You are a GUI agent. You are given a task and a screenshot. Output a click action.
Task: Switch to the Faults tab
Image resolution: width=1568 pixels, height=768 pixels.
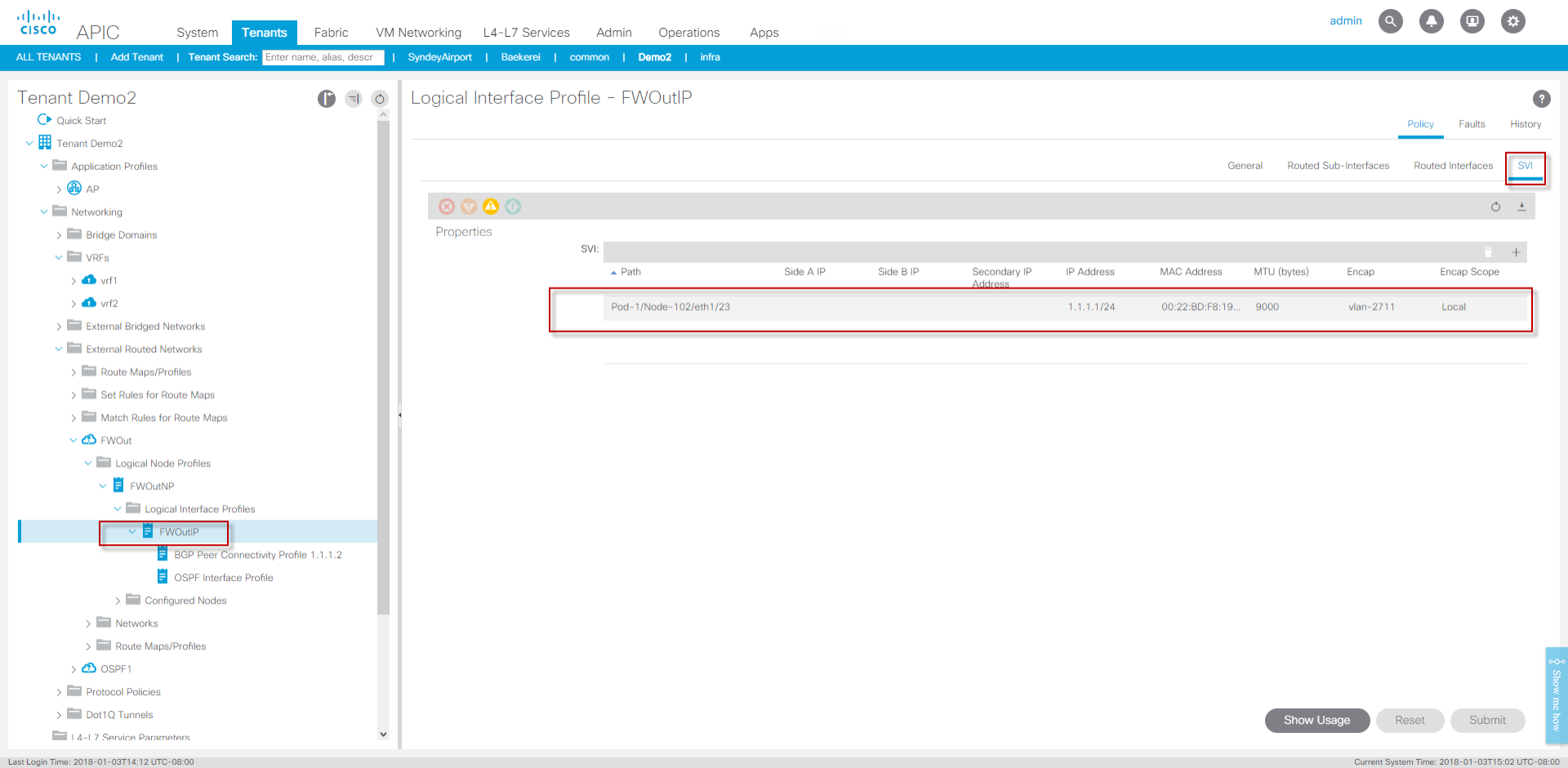tap(1472, 124)
